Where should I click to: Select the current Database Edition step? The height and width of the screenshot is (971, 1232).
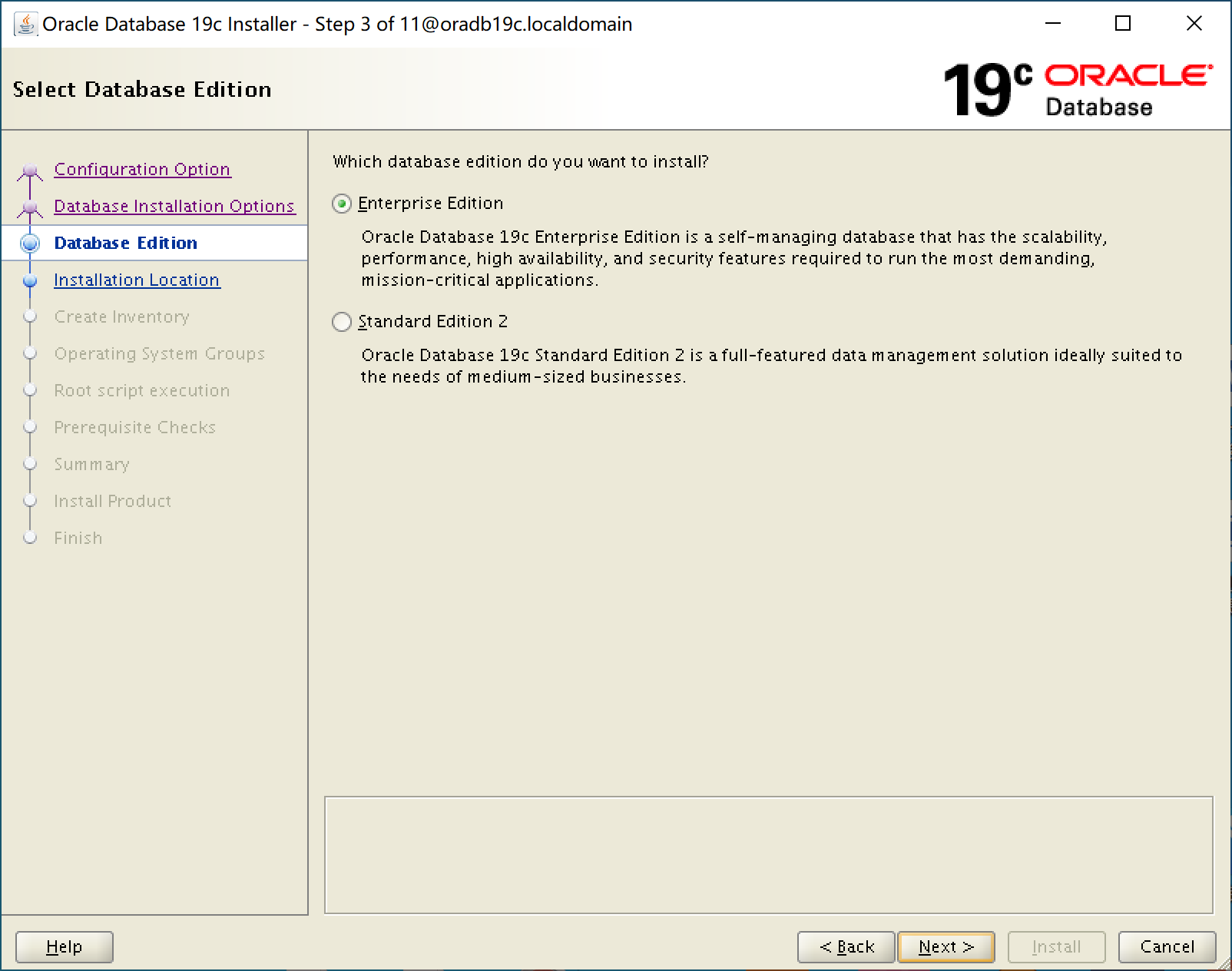126,243
